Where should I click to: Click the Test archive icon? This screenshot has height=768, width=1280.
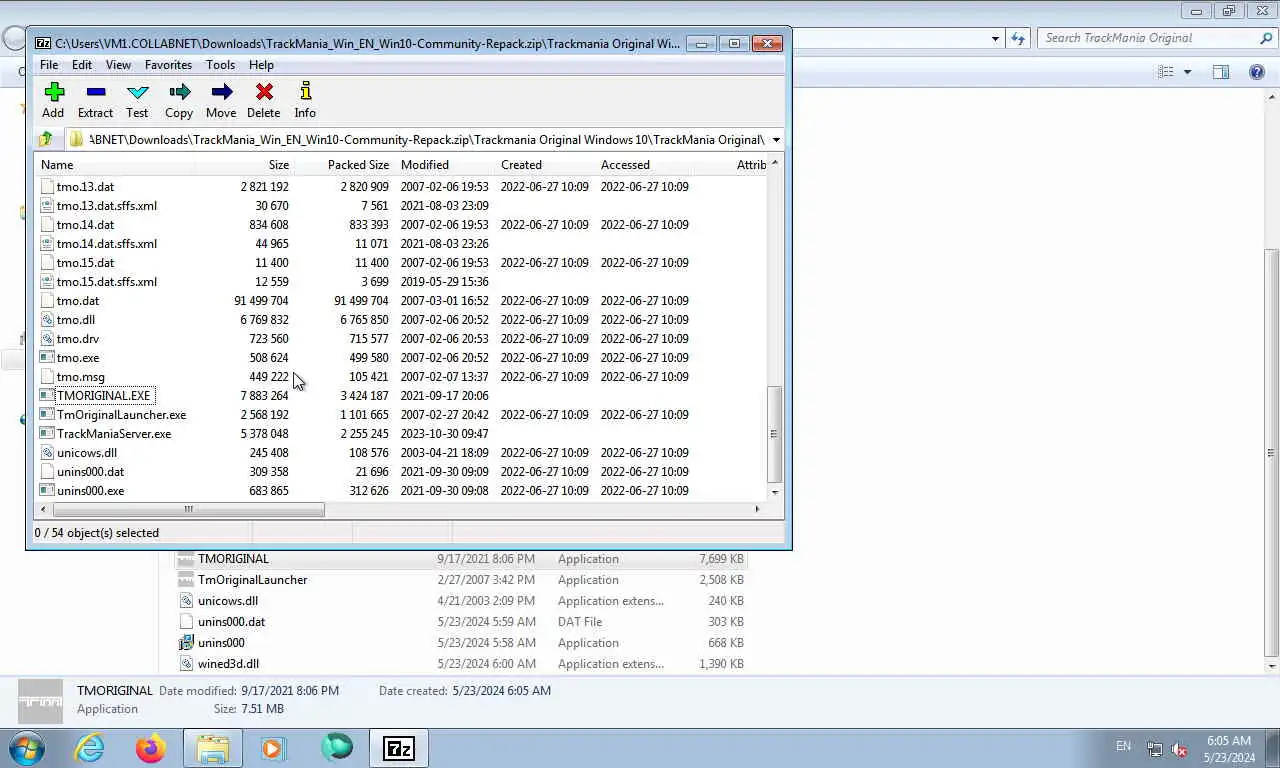[x=137, y=92]
